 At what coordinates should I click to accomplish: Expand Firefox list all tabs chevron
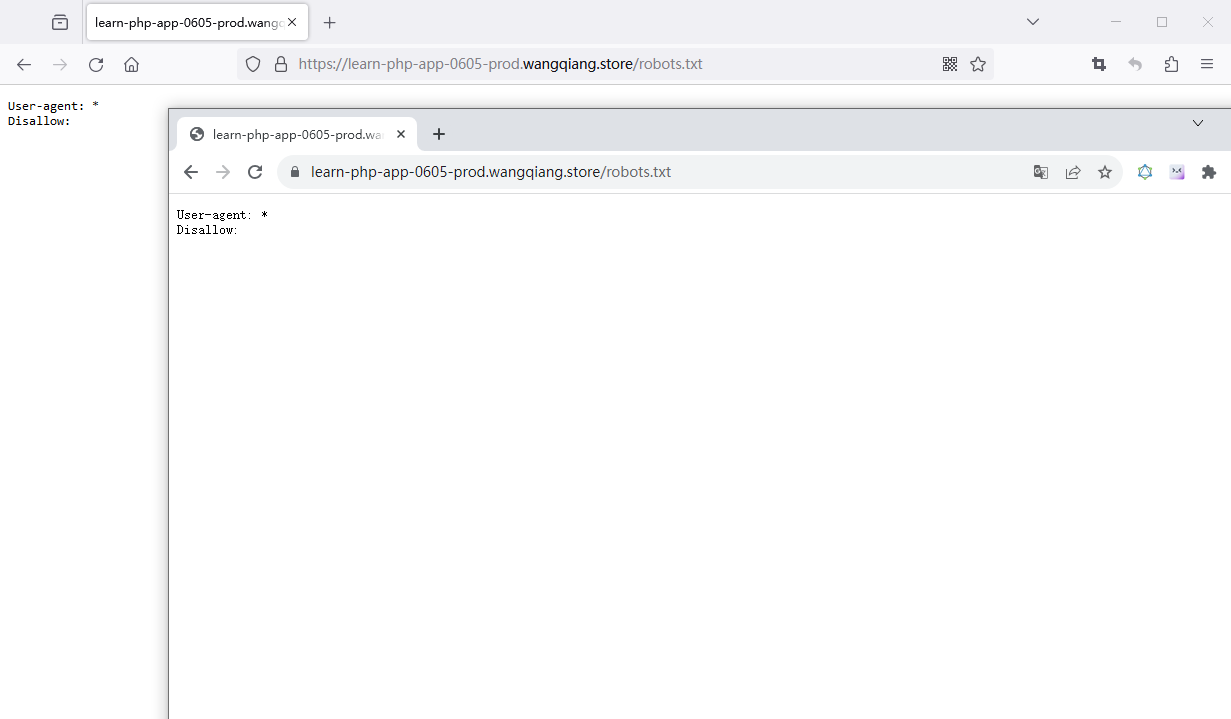tap(1033, 22)
